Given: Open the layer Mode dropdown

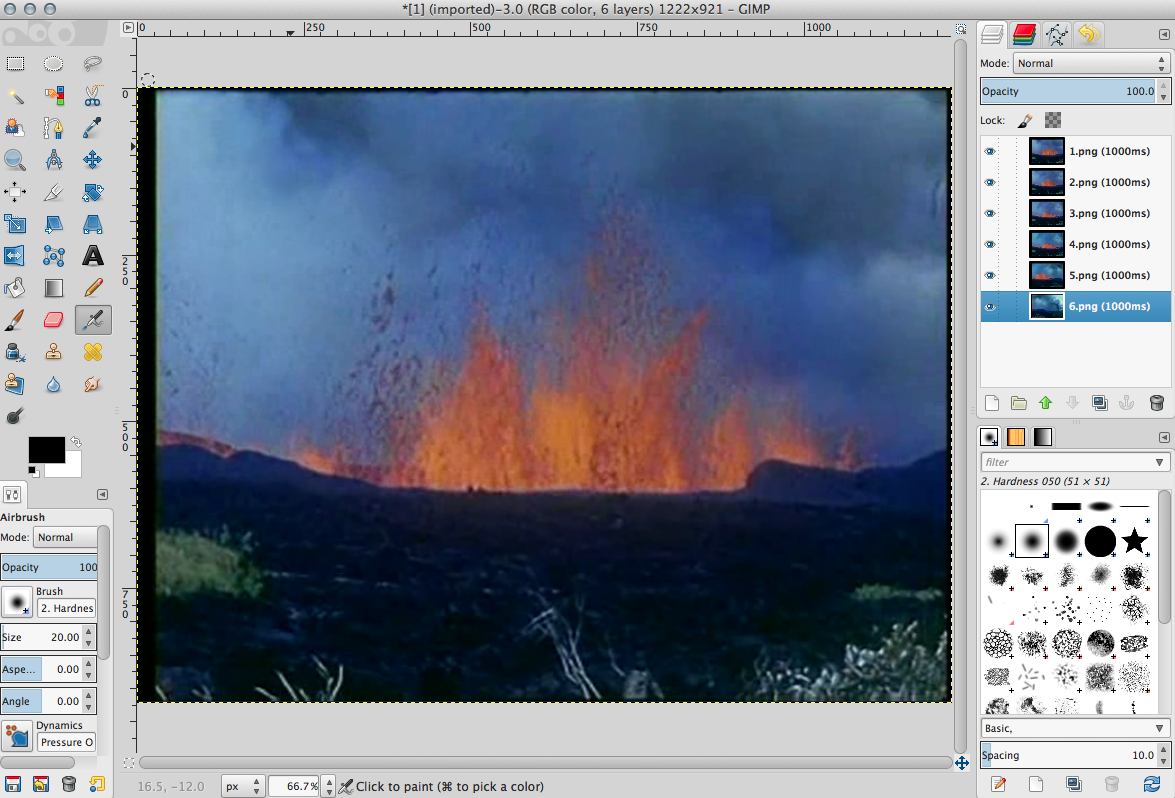Looking at the screenshot, I should pyautogui.click(x=1091, y=64).
